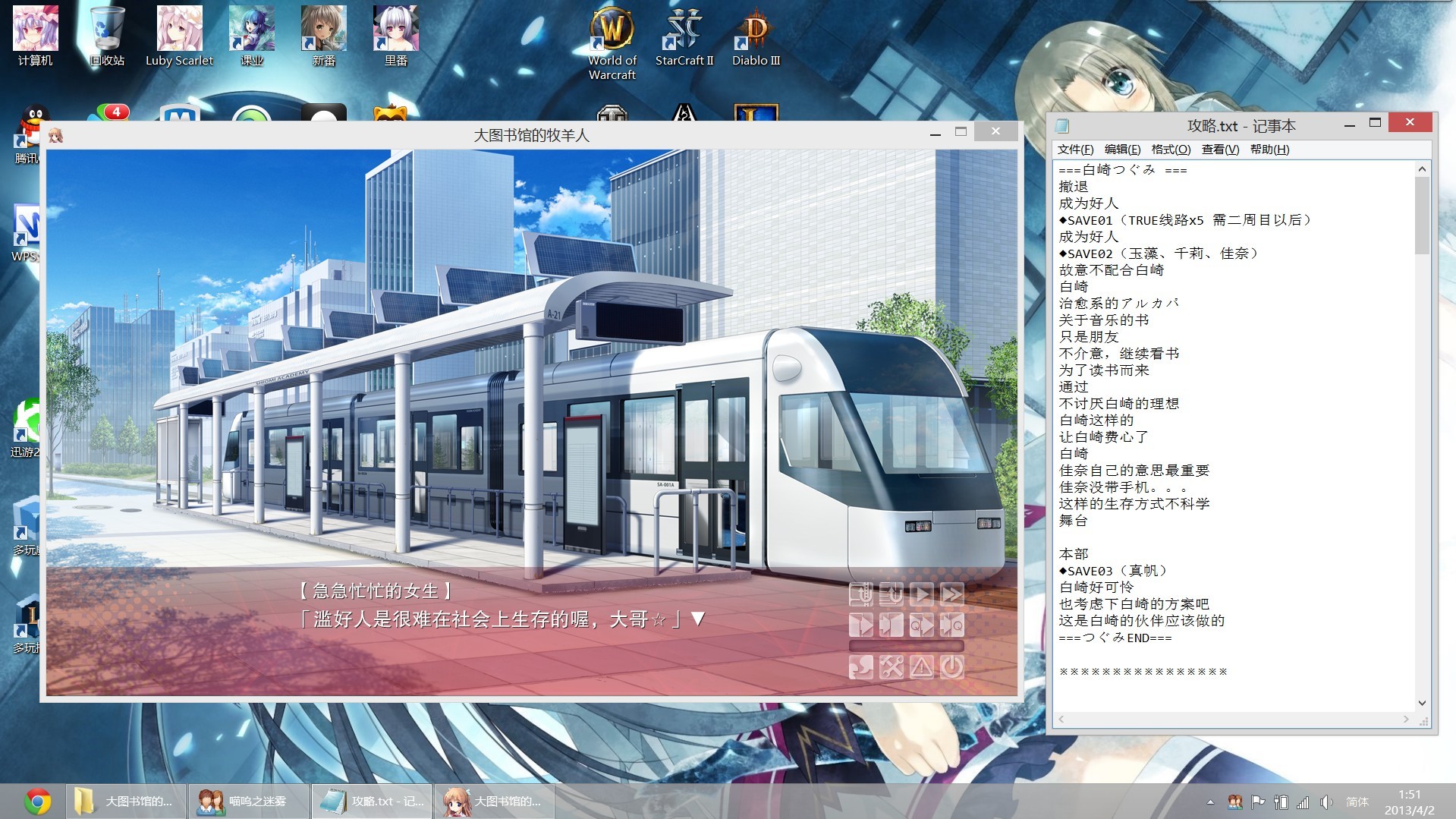
Task: Click Notepad vertical scrollbar down arrow
Action: pos(1422,704)
